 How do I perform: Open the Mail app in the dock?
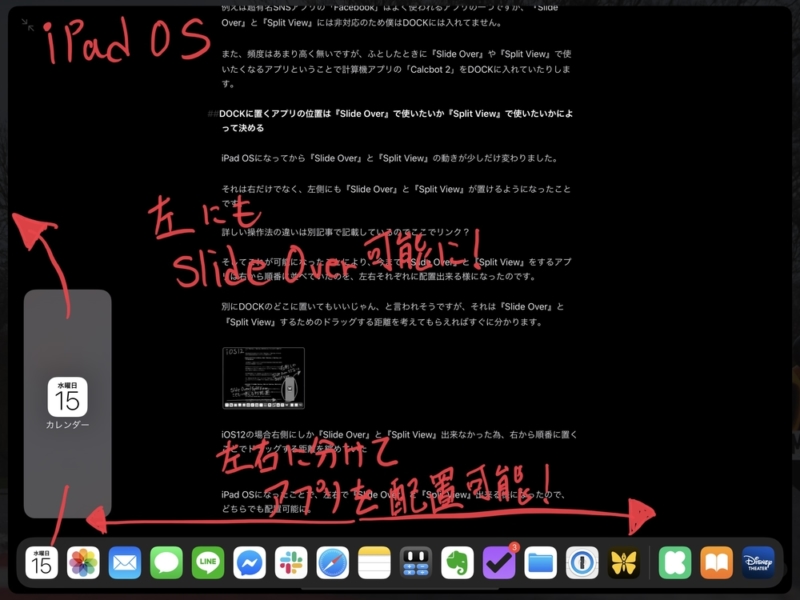click(124, 563)
